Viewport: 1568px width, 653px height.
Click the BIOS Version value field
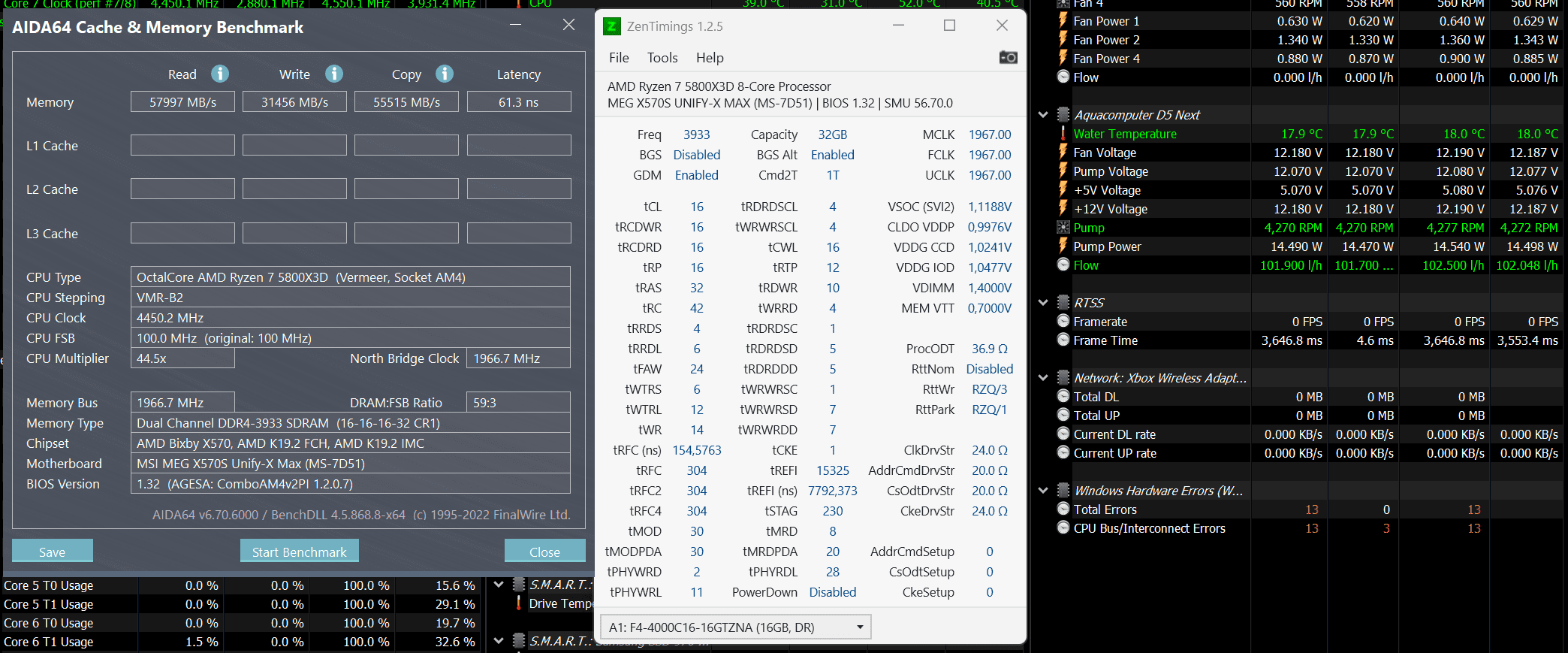(351, 484)
